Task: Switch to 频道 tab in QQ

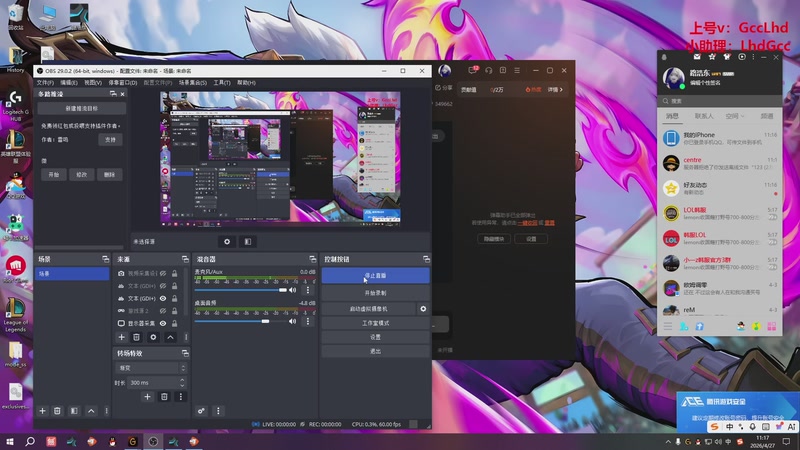Action: pyautogui.click(x=767, y=116)
